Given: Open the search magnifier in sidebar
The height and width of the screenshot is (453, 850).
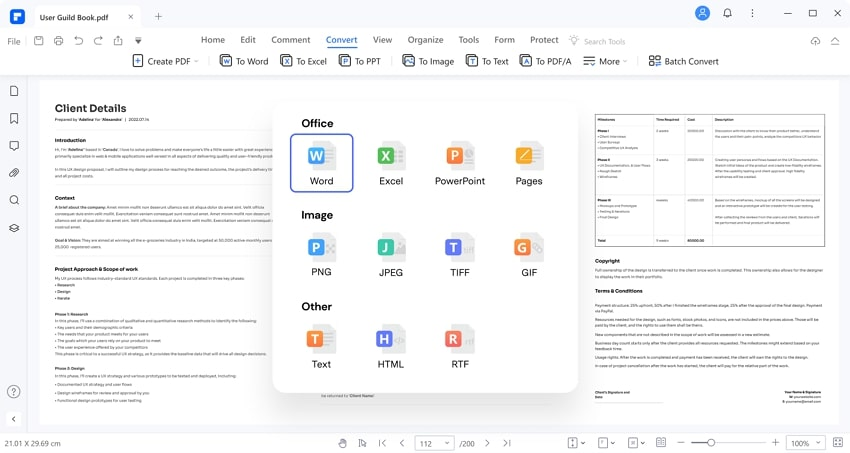Looking at the screenshot, I should [x=14, y=200].
